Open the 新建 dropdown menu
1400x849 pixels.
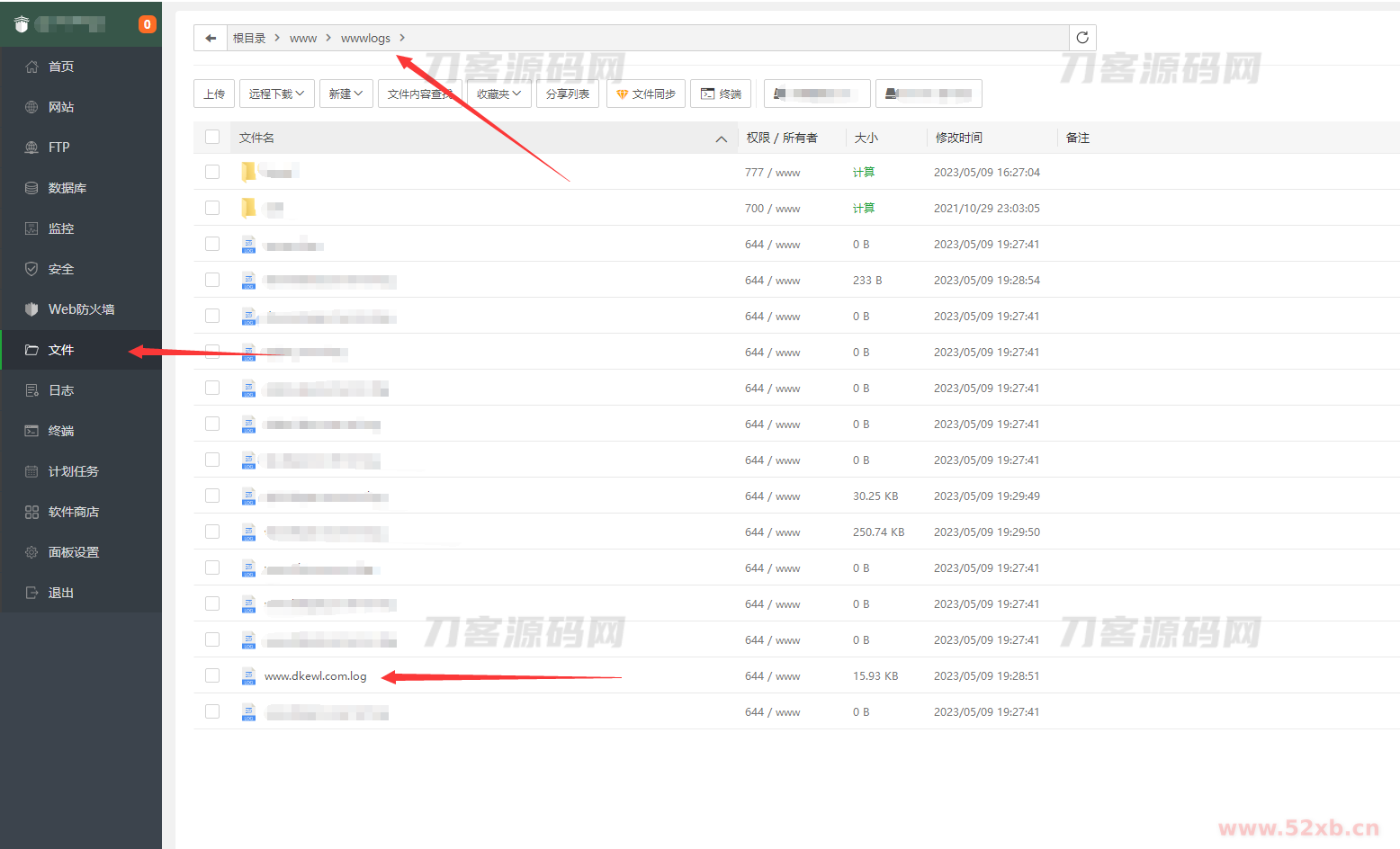pos(346,94)
